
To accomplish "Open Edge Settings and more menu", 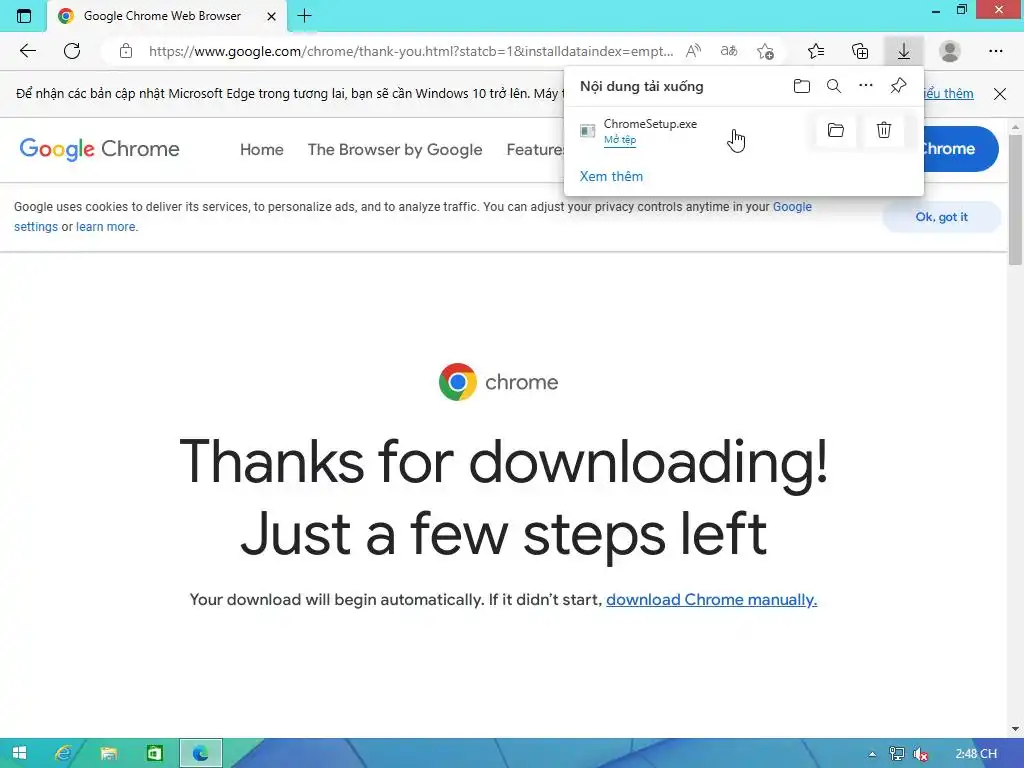I will click(x=995, y=51).
